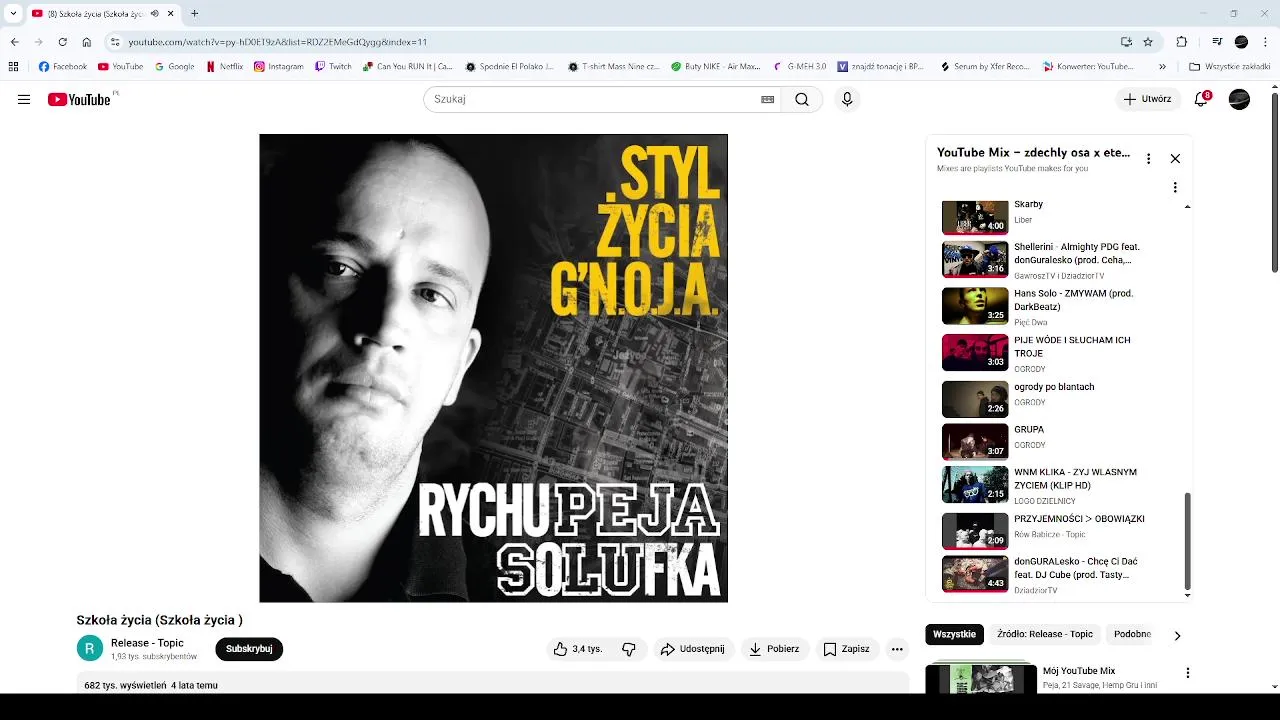The width and height of the screenshot is (1280, 720).
Task: Open the Instagram bookmark
Action: click(x=279, y=67)
